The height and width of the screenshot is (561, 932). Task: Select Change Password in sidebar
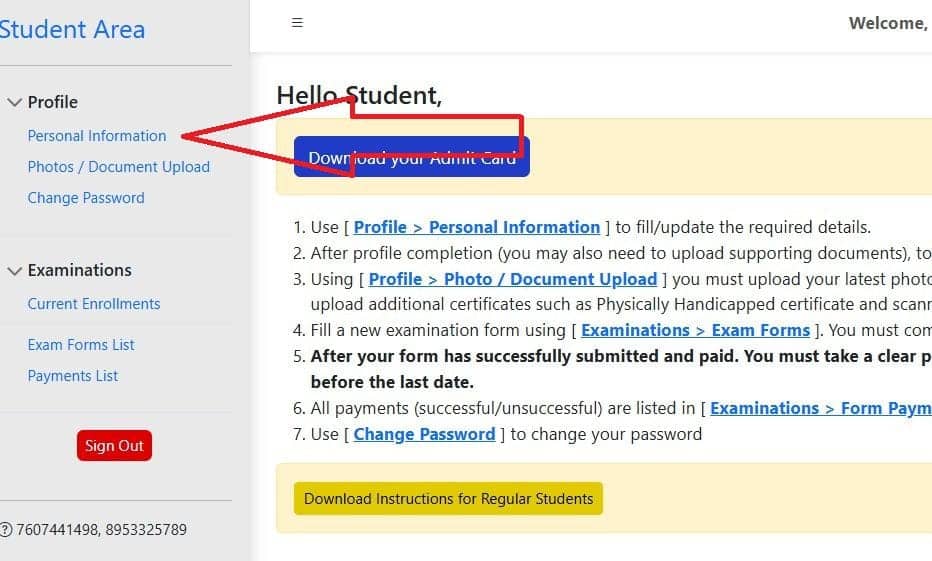(86, 198)
